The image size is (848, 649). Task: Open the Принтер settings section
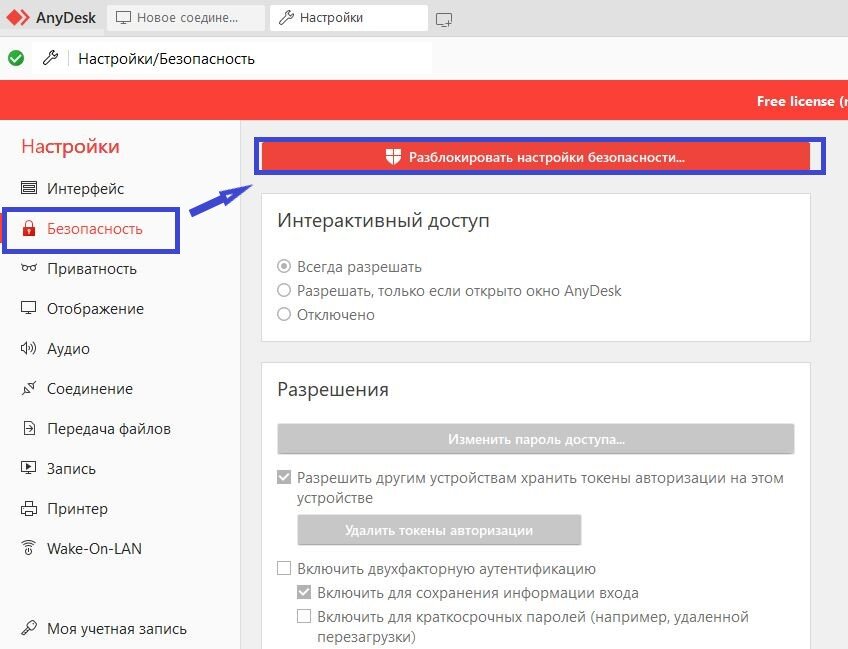77,508
